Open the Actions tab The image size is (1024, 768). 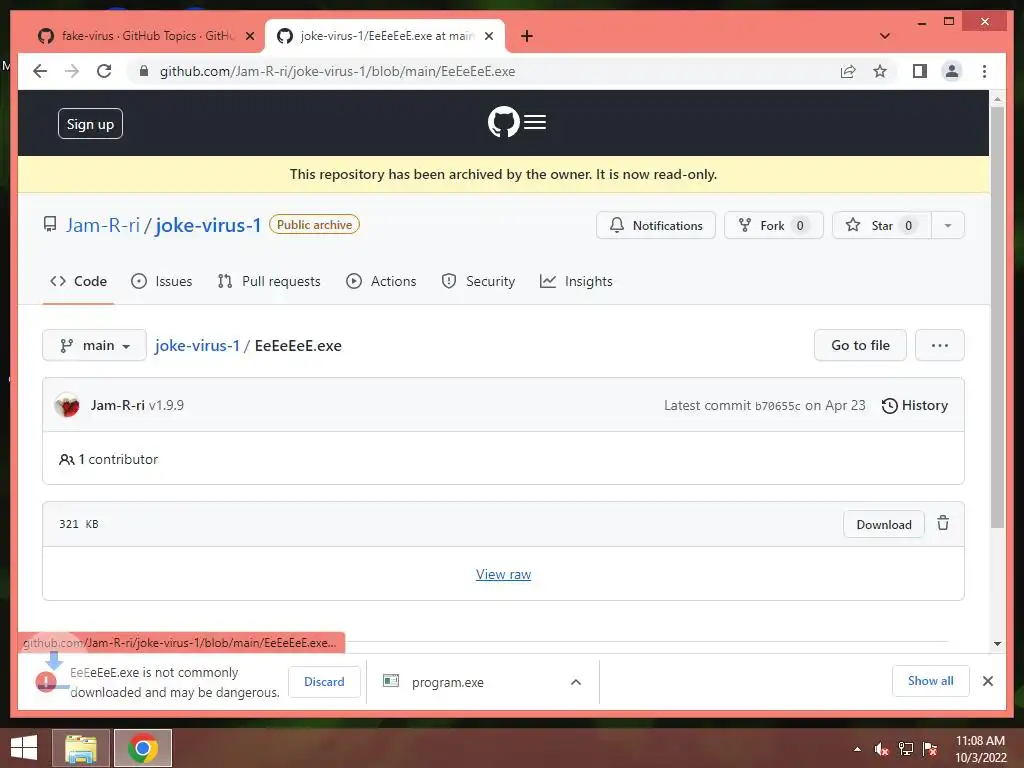pos(381,281)
